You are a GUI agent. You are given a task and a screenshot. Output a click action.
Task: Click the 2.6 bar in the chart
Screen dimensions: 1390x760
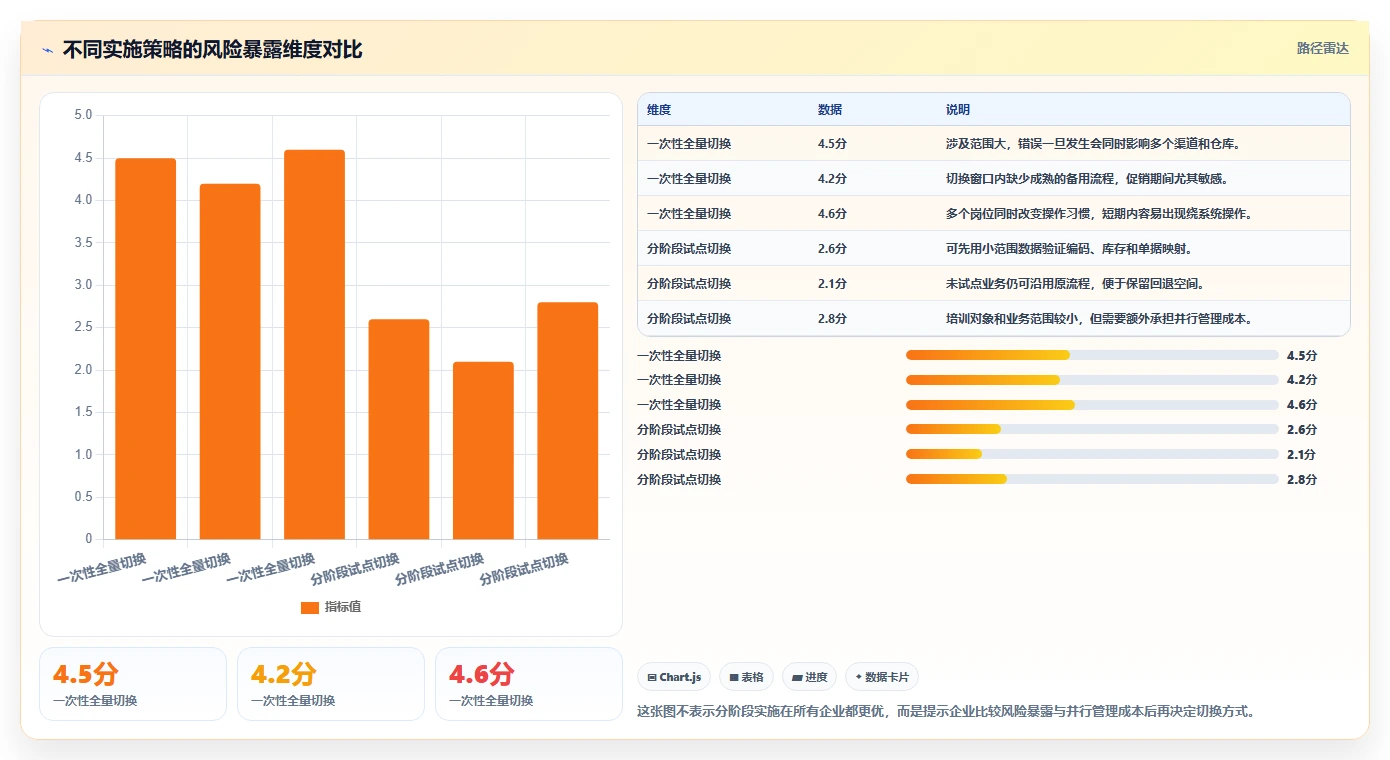click(399, 429)
